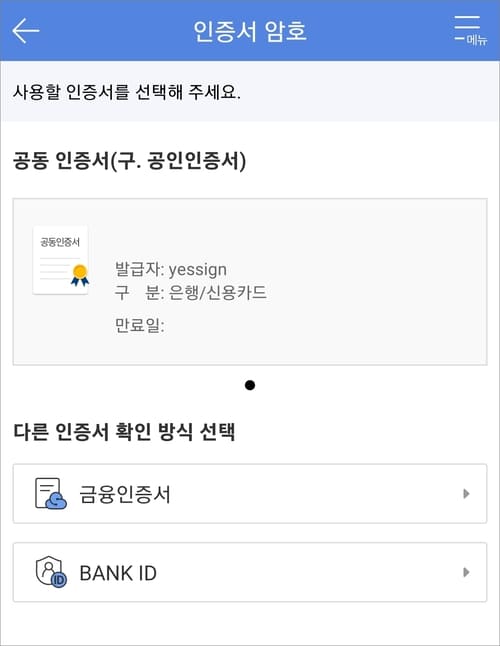
Task: Expand the 금융인증서 row arrow
Action: point(466,494)
